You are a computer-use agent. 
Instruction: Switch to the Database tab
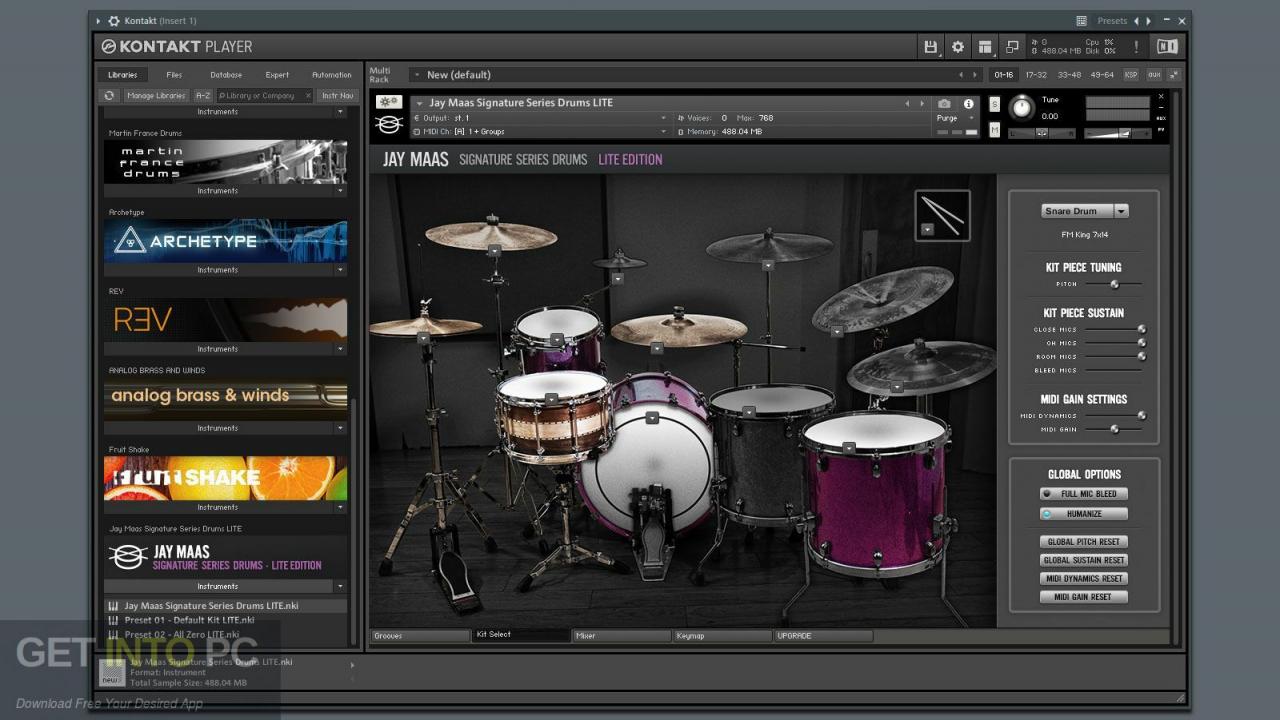[226, 75]
